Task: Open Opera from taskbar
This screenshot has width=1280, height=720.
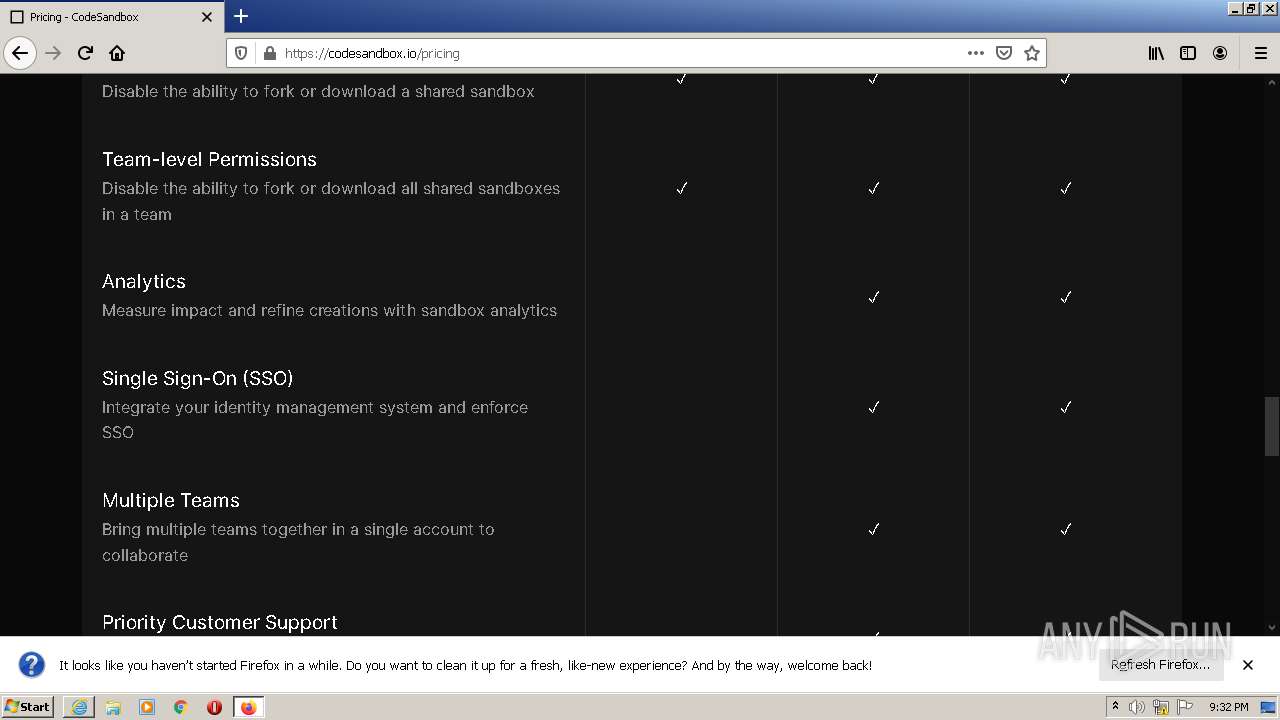Action: pos(214,707)
